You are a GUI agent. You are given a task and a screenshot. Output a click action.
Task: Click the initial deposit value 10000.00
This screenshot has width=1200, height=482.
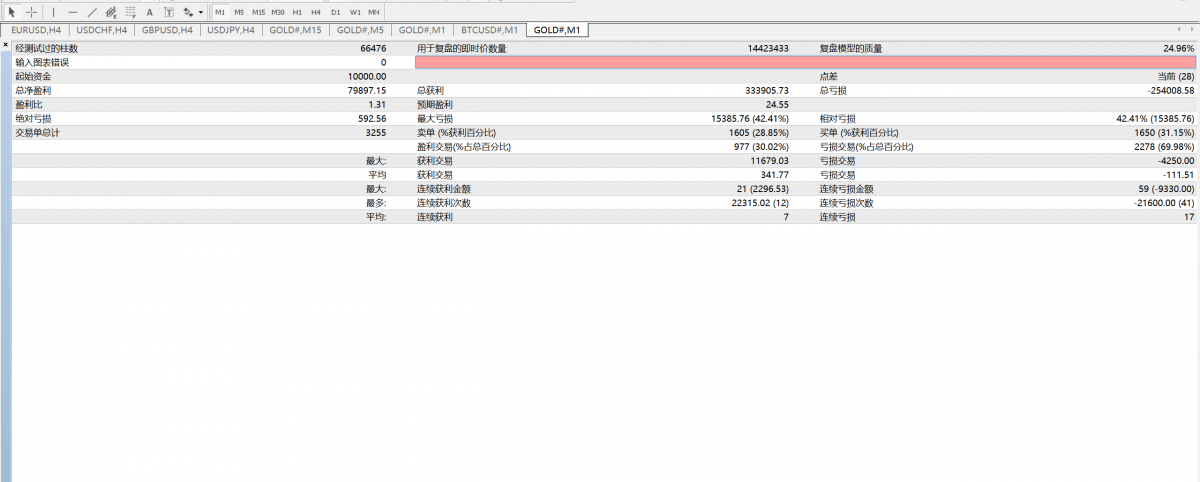pos(367,76)
